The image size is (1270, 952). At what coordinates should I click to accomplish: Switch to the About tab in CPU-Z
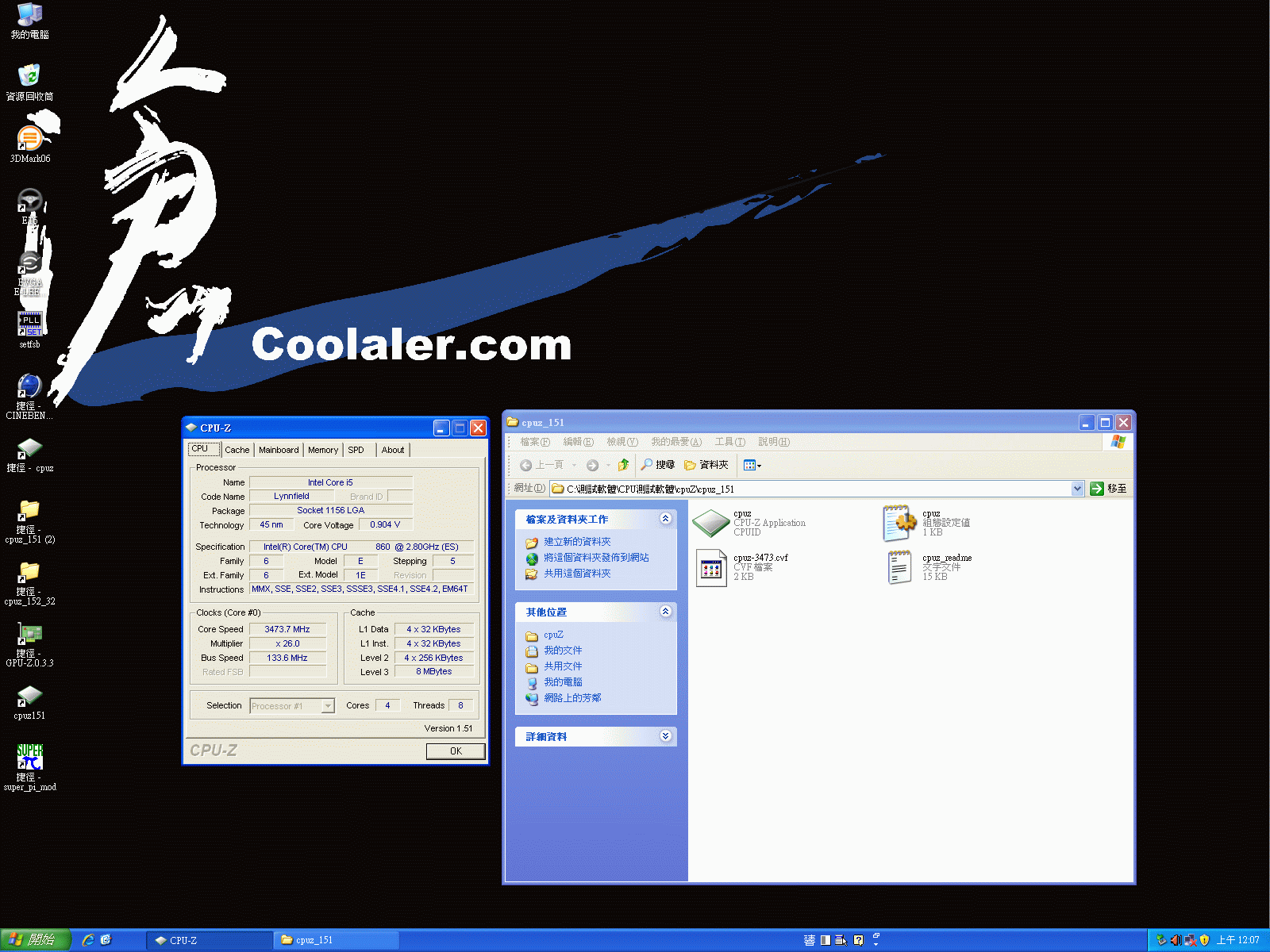393,450
